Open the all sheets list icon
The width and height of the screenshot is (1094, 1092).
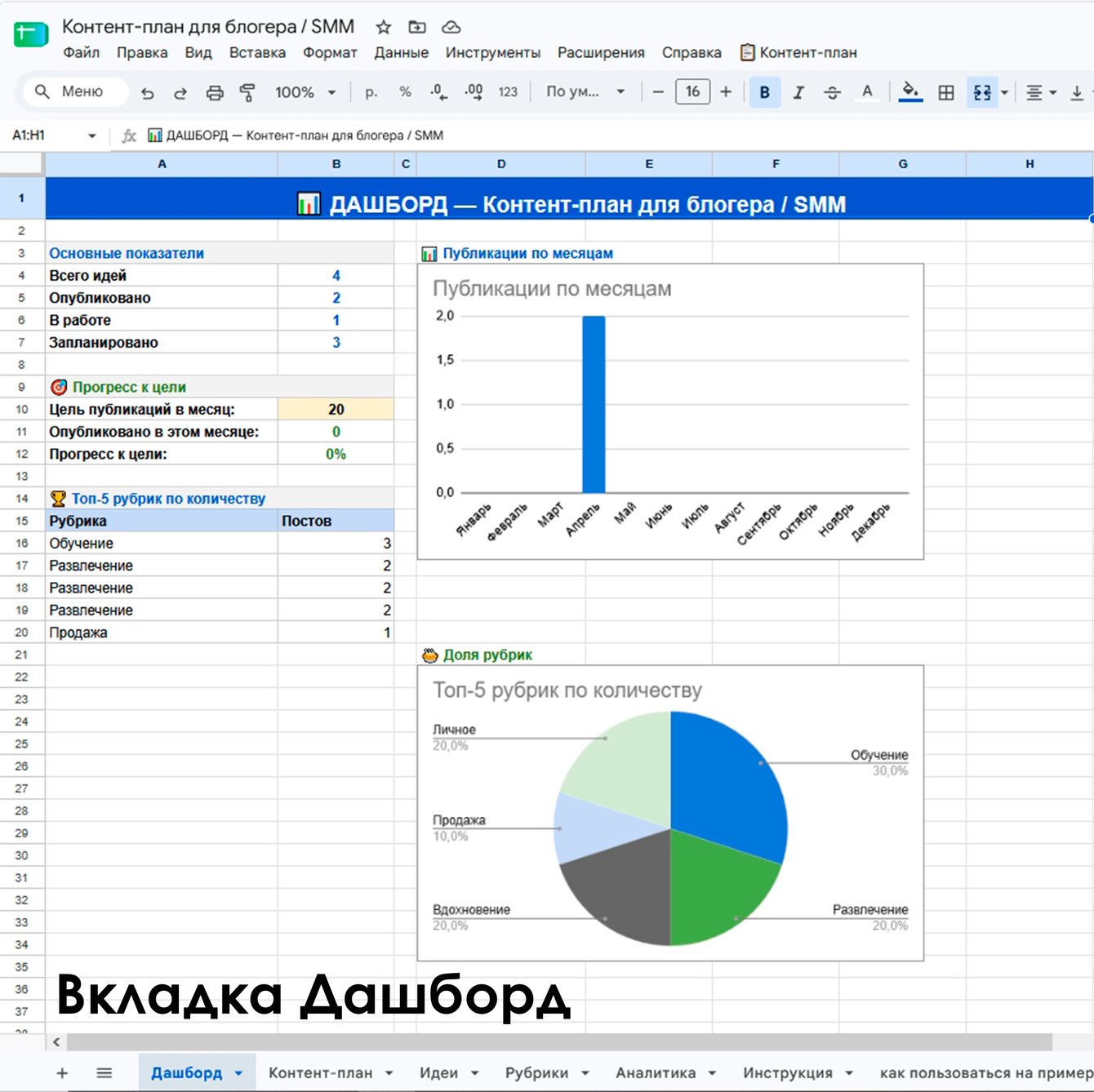point(105,1073)
